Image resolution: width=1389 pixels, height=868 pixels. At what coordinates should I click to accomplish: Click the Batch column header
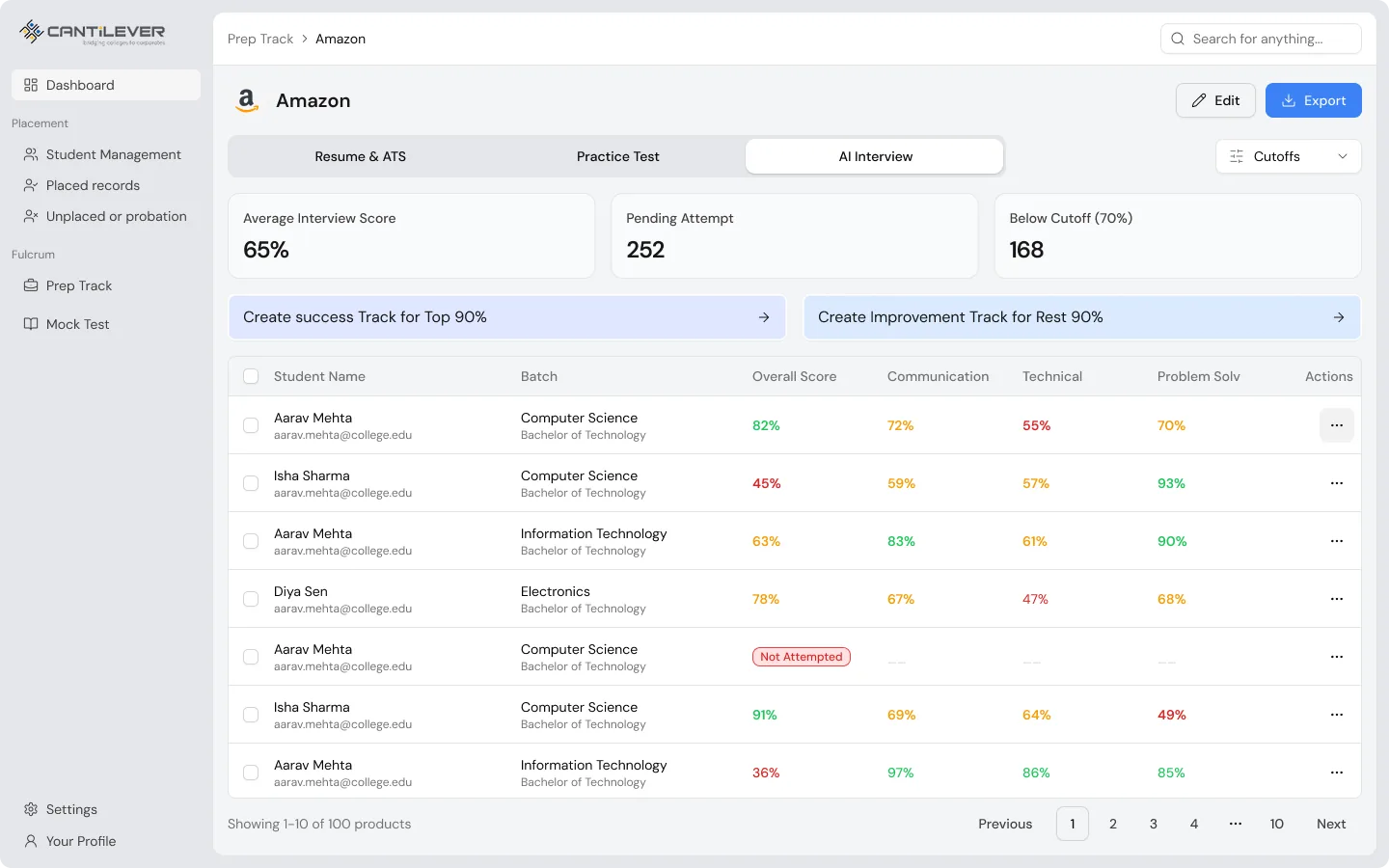539,376
